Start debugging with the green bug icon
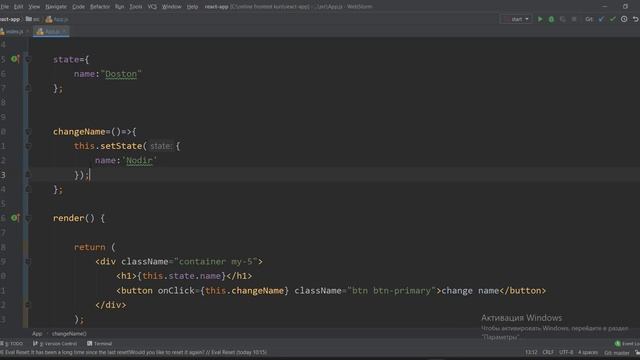 [x=551, y=19]
